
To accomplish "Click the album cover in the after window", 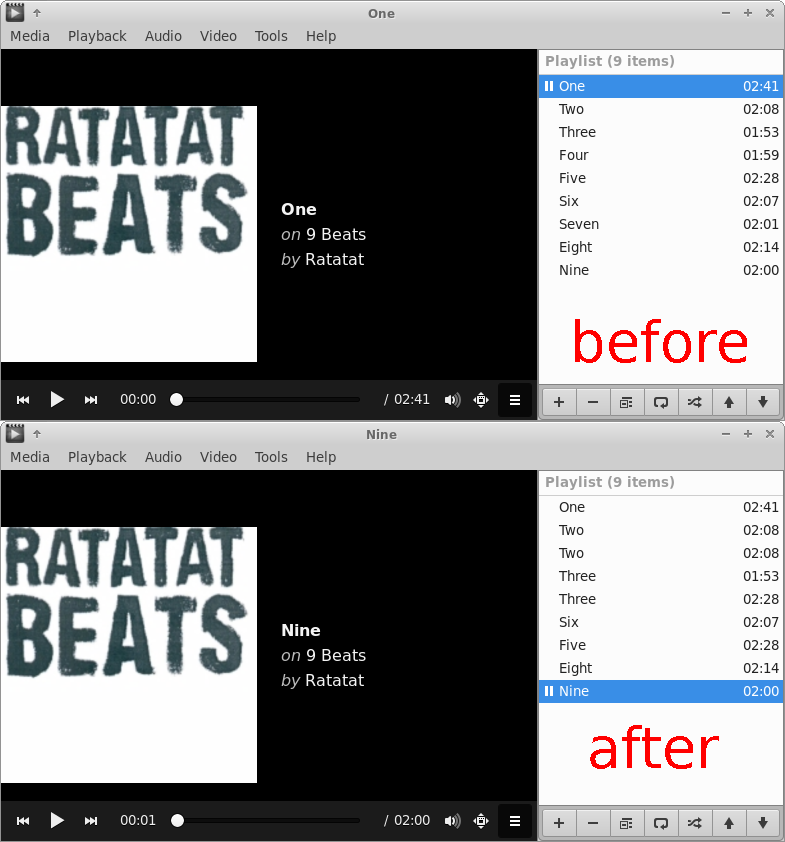I will [x=129, y=655].
